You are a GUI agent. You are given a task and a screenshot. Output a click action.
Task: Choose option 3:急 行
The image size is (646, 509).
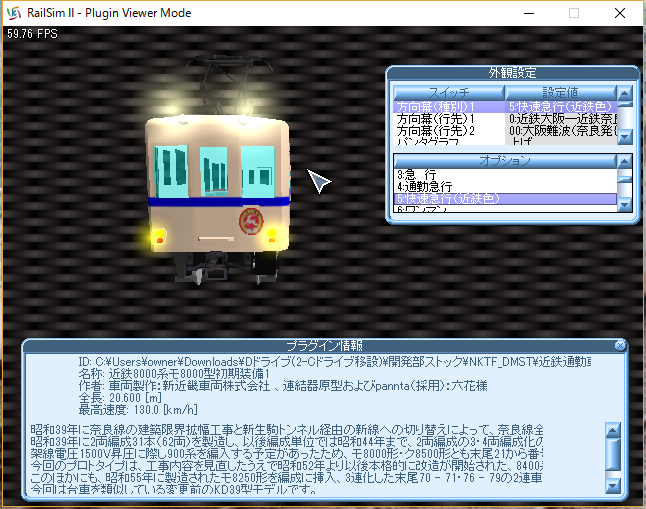(505, 174)
